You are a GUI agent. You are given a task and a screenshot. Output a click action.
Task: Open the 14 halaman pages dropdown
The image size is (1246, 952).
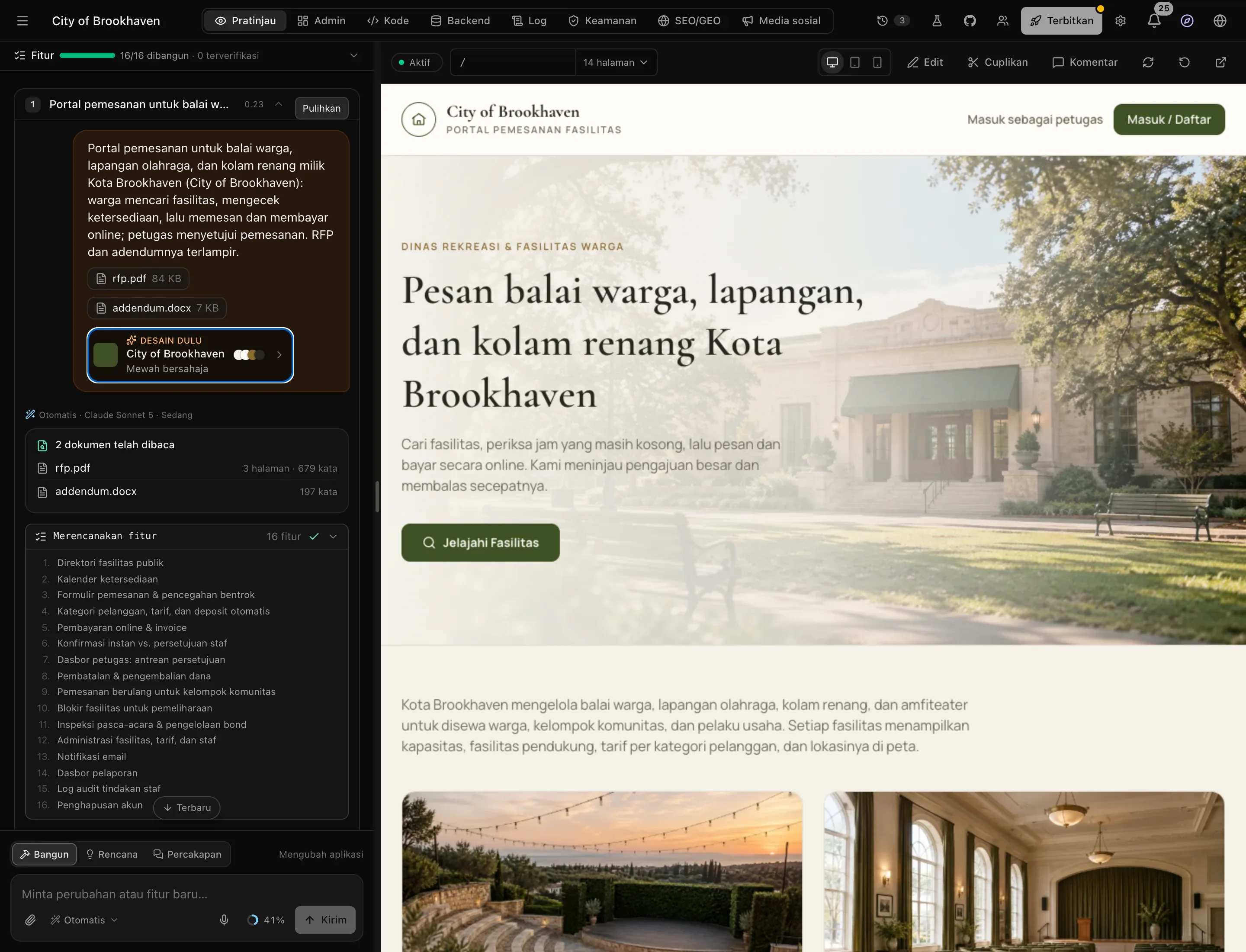(x=615, y=62)
